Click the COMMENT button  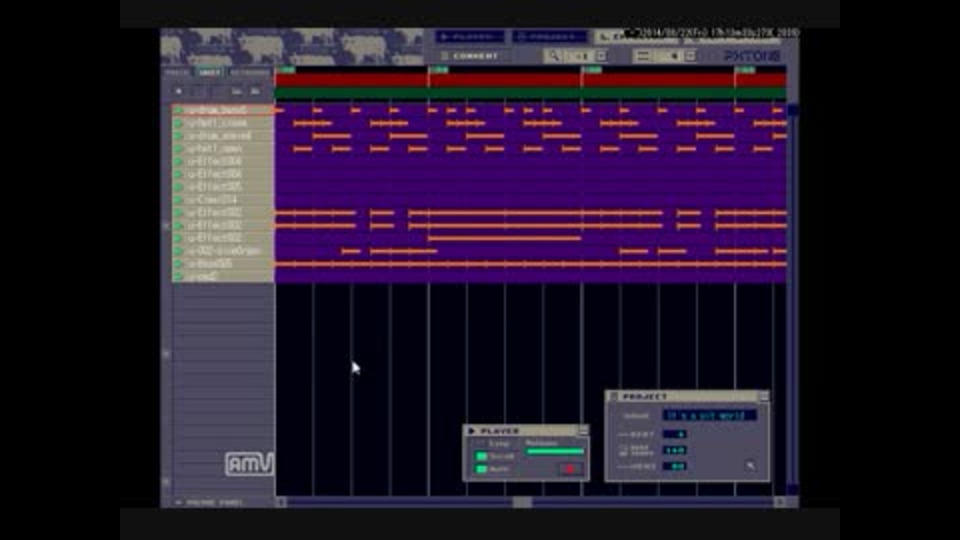click(x=470, y=56)
